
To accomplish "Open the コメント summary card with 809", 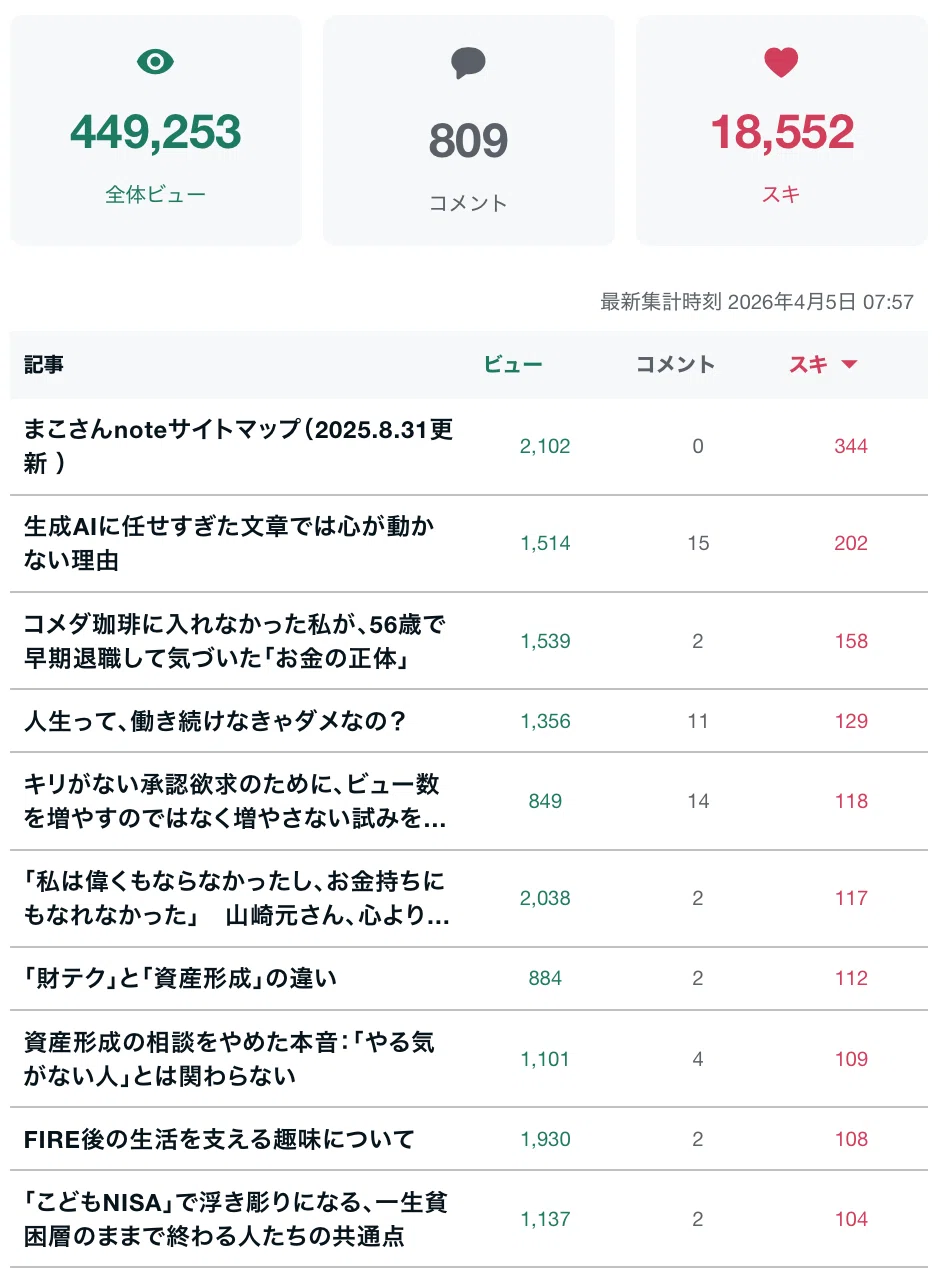I will [468, 130].
